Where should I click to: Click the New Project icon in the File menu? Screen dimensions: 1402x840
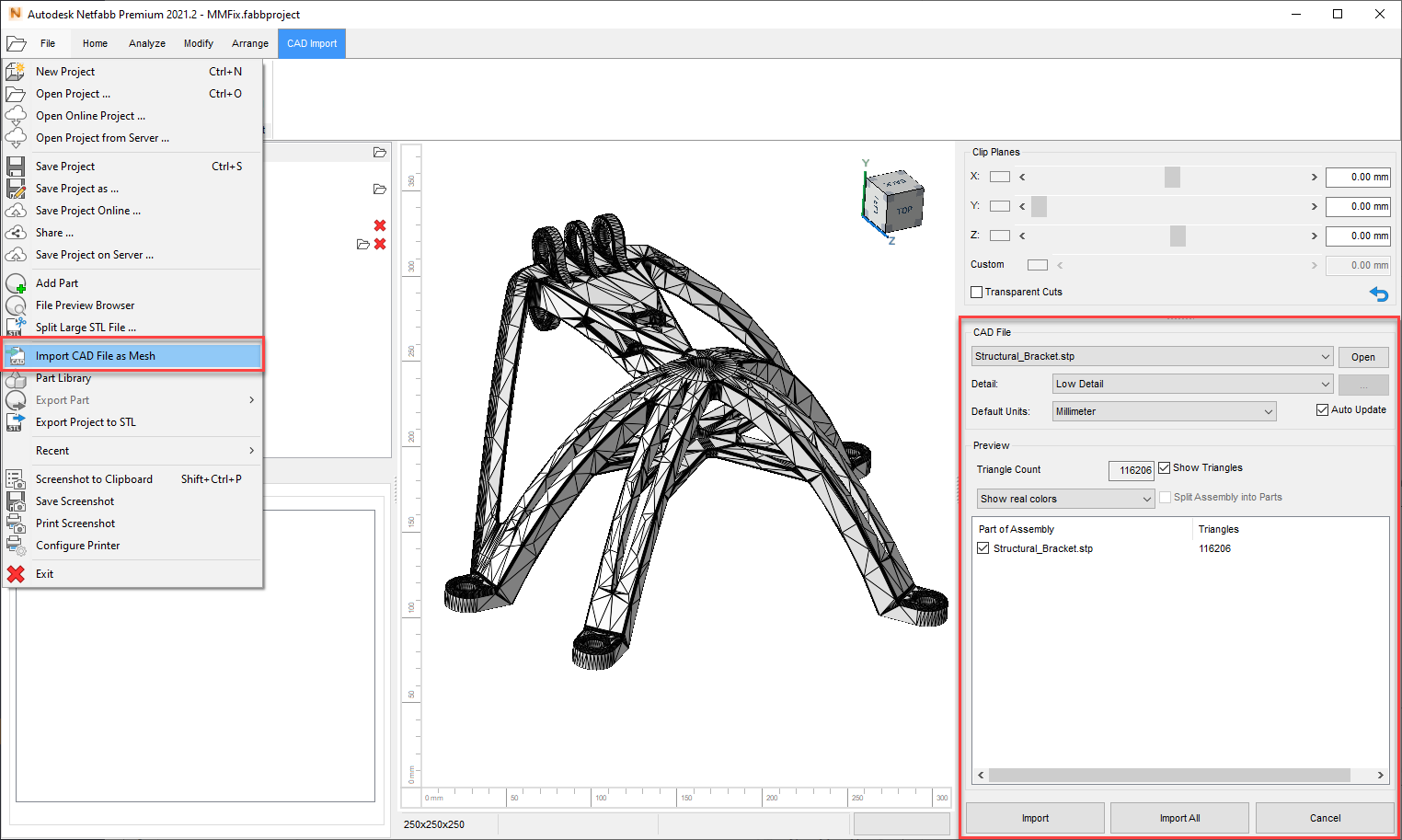pos(16,71)
